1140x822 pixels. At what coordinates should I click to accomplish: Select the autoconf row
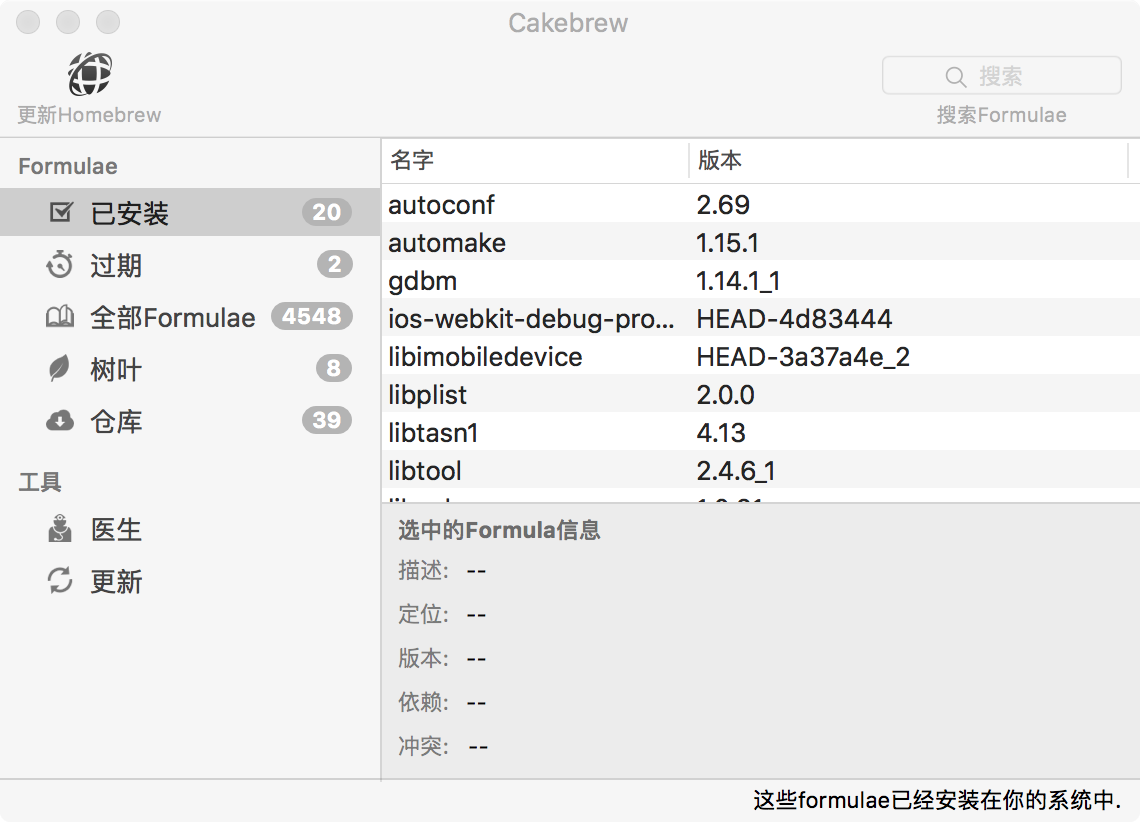pyautogui.click(x=760, y=204)
